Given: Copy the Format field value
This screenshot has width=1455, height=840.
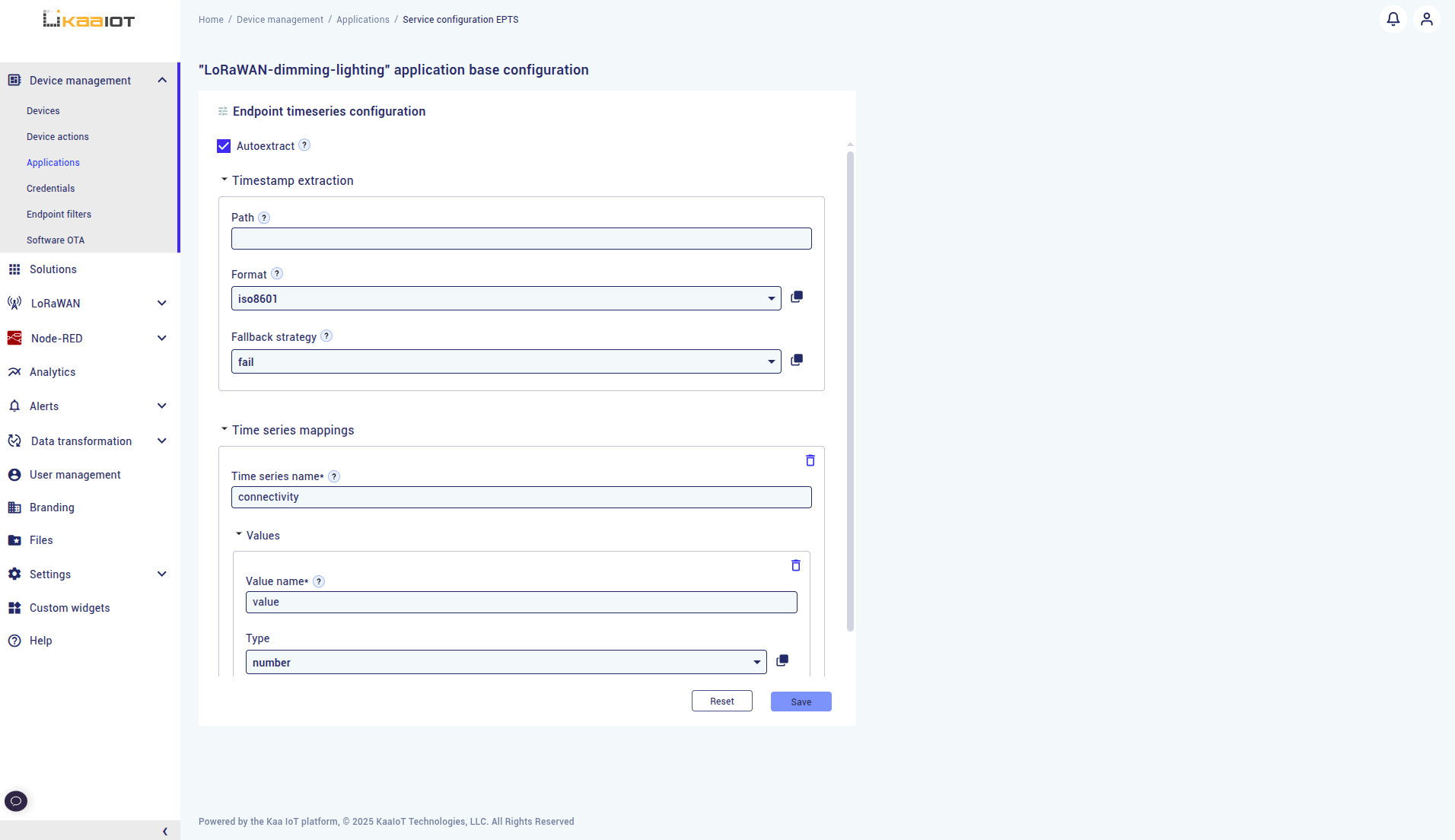Looking at the screenshot, I should [x=797, y=297].
